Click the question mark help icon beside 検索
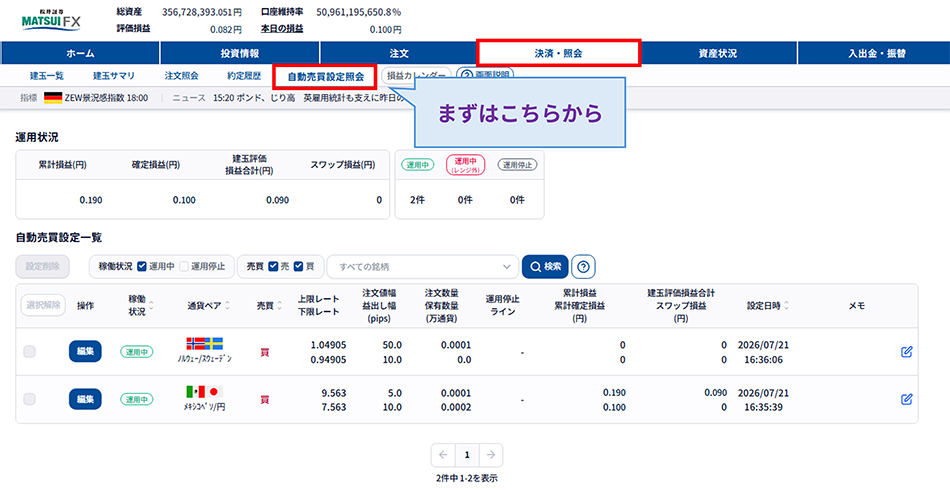This screenshot has width=950, height=490. (x=583, y=267)
